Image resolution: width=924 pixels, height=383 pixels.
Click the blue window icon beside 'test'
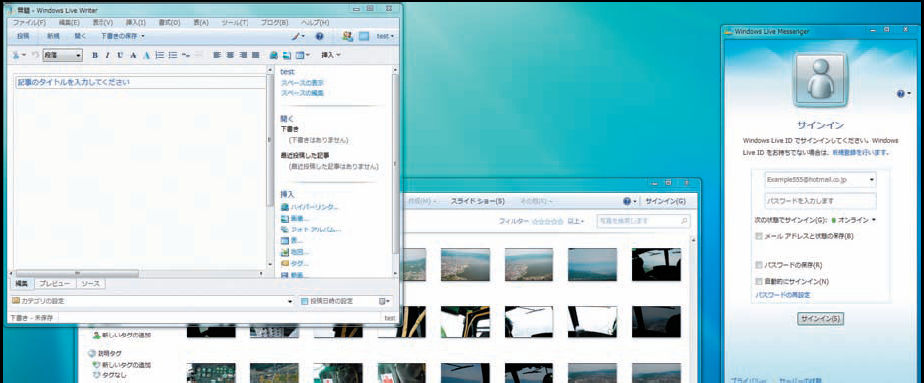tap(364, 37)
